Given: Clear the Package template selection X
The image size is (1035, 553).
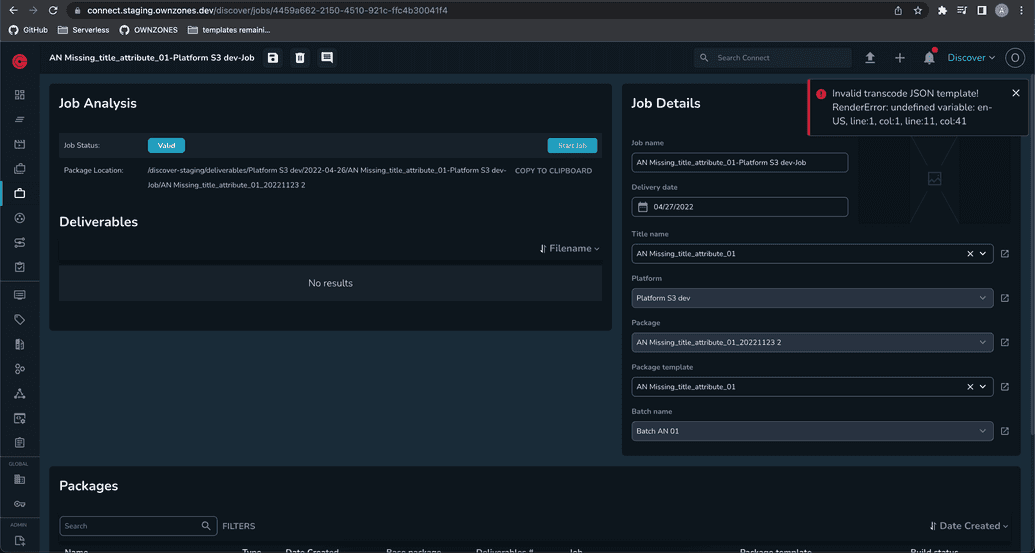Looking at the screenshot, I should [x=970, y=387].
